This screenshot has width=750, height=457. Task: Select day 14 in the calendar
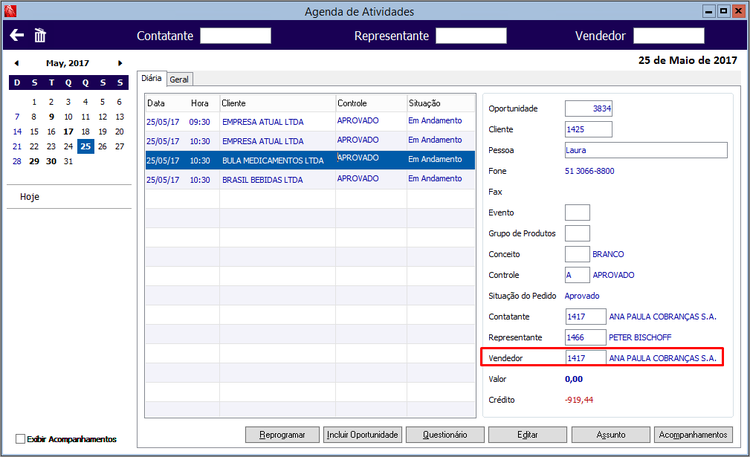(17, 132)
